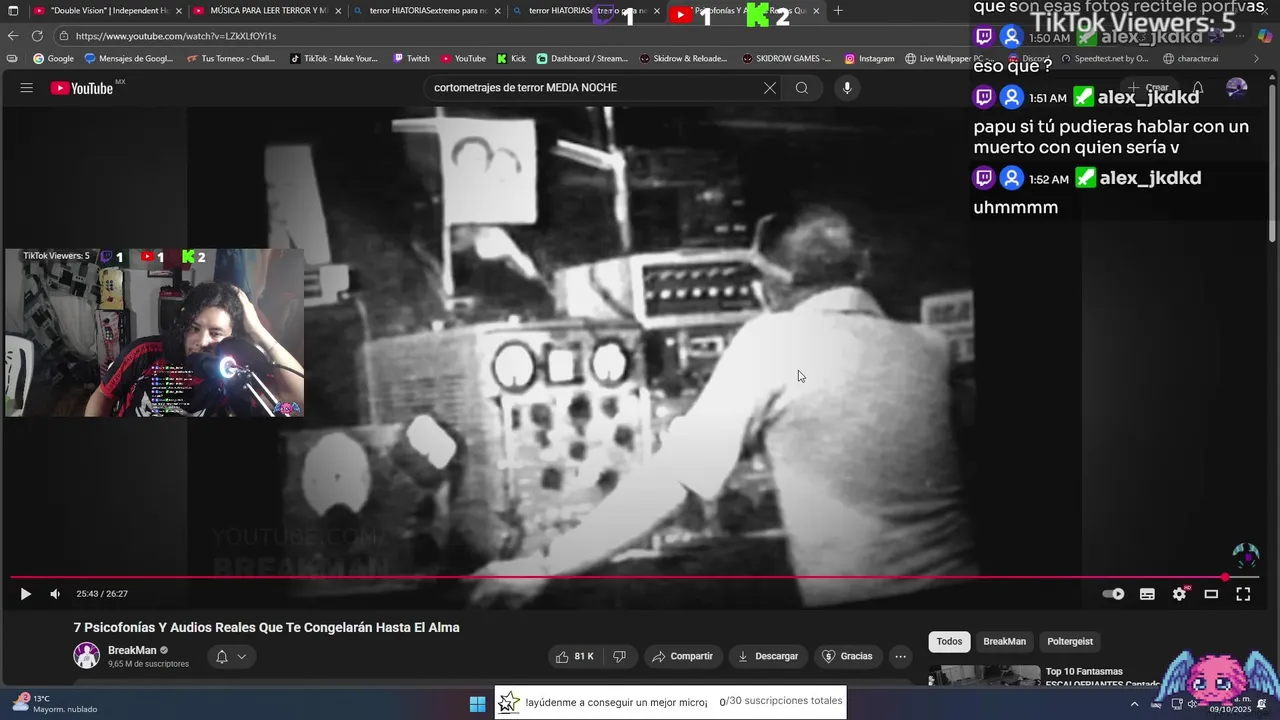The height and width of the screenshot is (720, 1280).
Task: Open Tus Torneos - Chall bookmark
Action: 231,58
